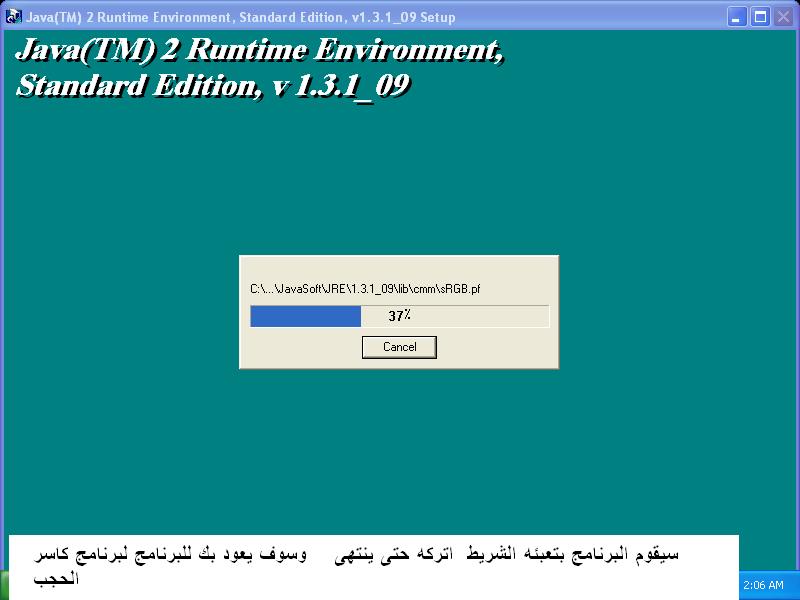Click the sRGB.pf file path text

[365, 289]
